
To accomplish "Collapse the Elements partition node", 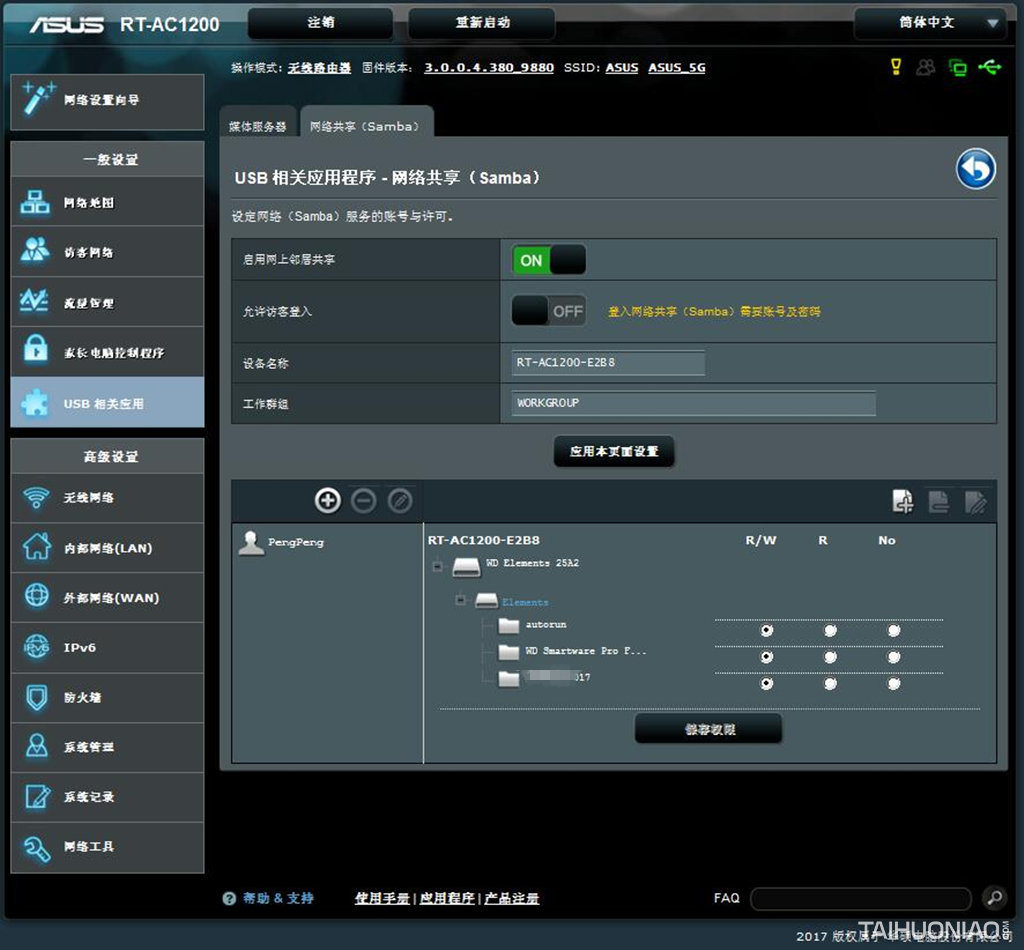I will (x=460, y=599).
